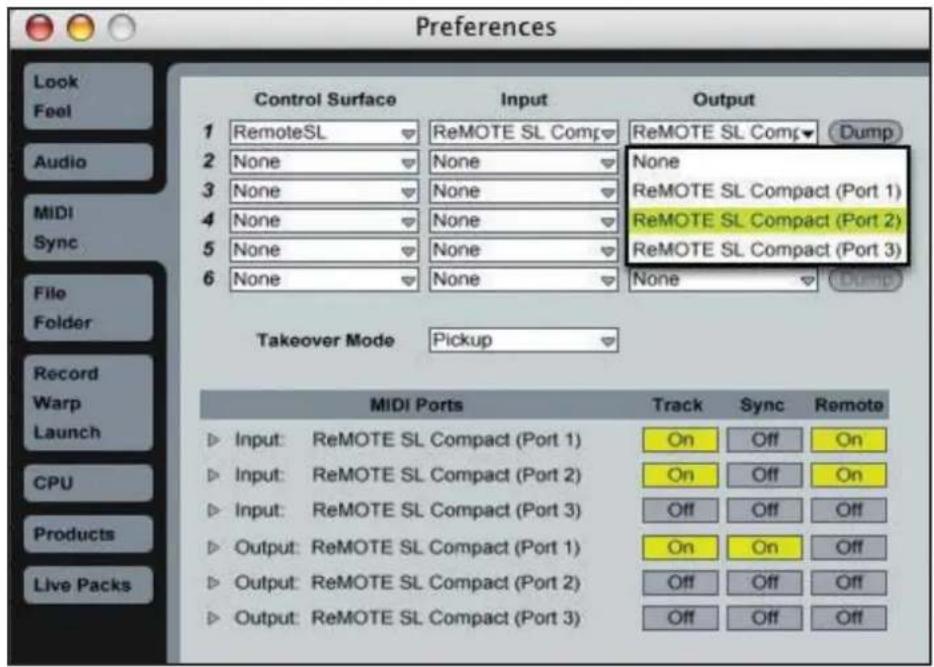Image resolution: width=934 pixels, height=667 pixels.
Task: Disable Sync for Output Port 1
Action: (764, 547)
